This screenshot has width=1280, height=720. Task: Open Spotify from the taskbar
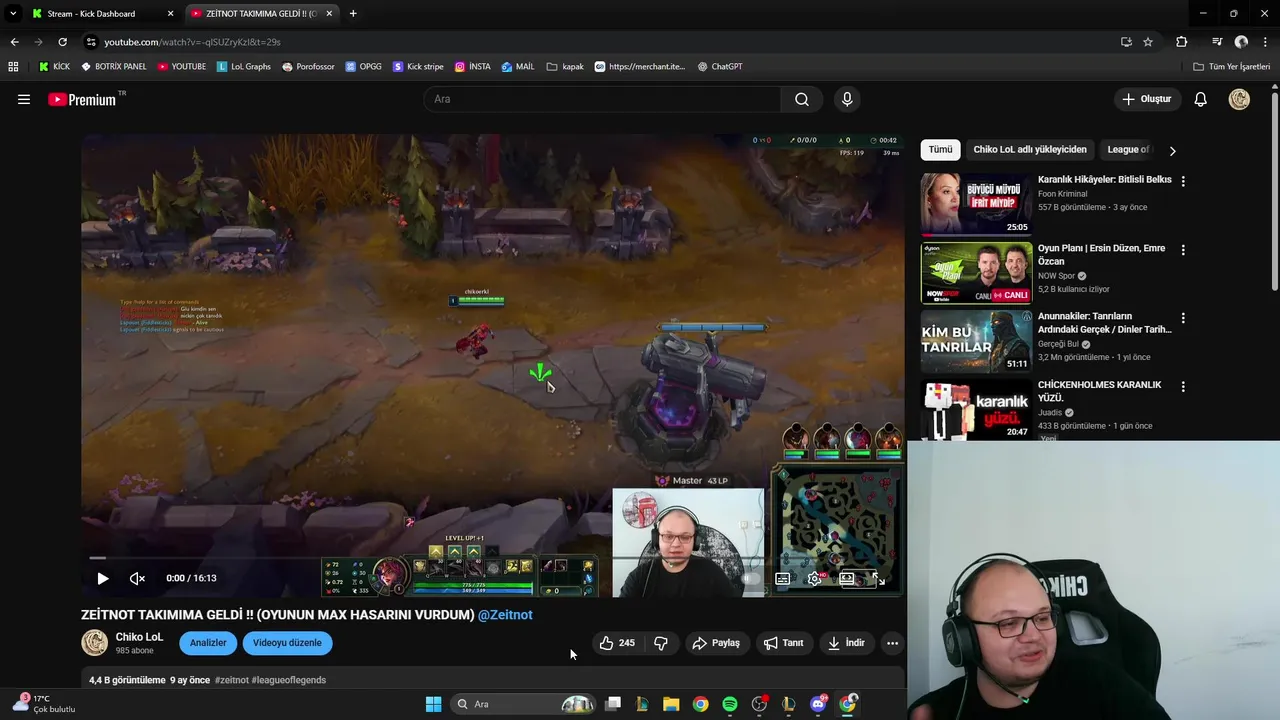tap(730, 704)
